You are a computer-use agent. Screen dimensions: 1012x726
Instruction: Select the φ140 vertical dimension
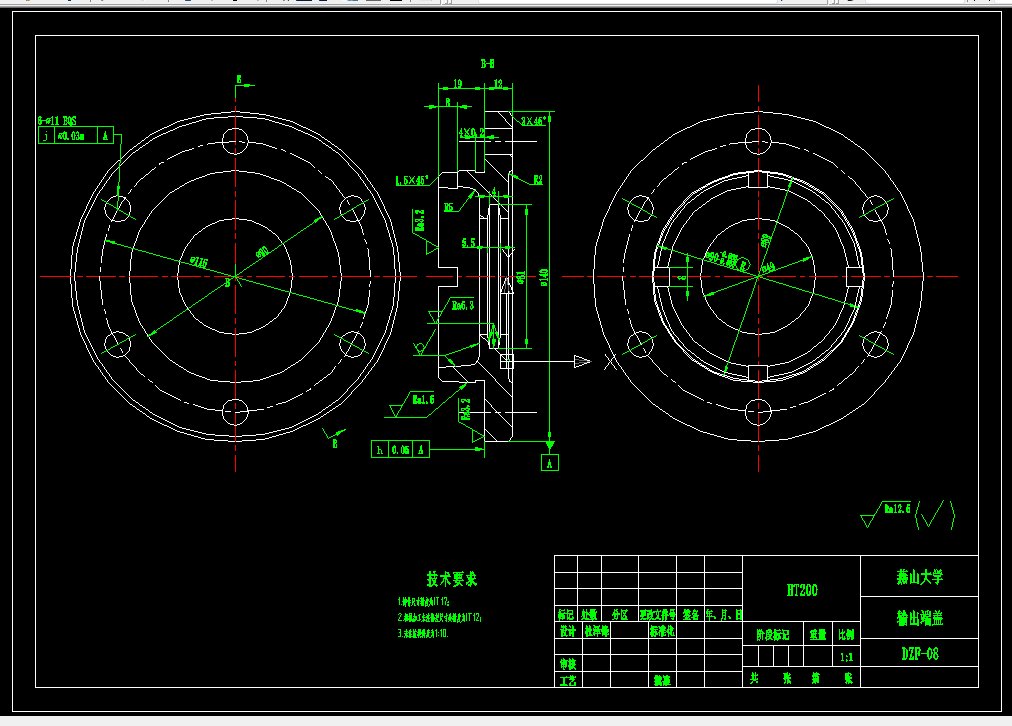pyautogui.click(x=544, y=277)
